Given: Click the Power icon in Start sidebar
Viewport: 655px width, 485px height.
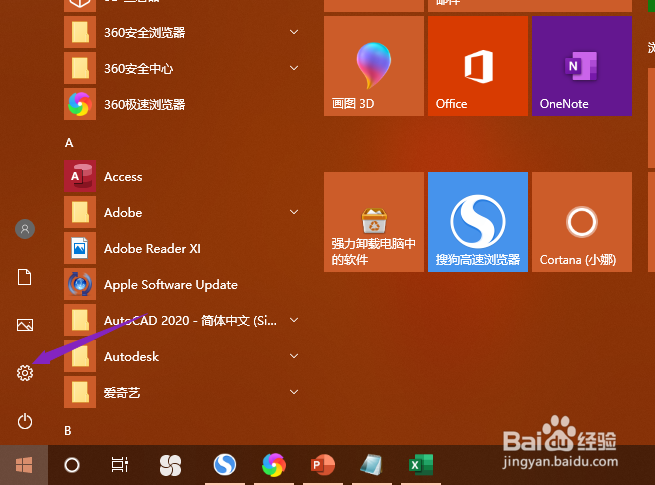Looking at the screenshot, I should pyautogui.click(x=25, y=421).
